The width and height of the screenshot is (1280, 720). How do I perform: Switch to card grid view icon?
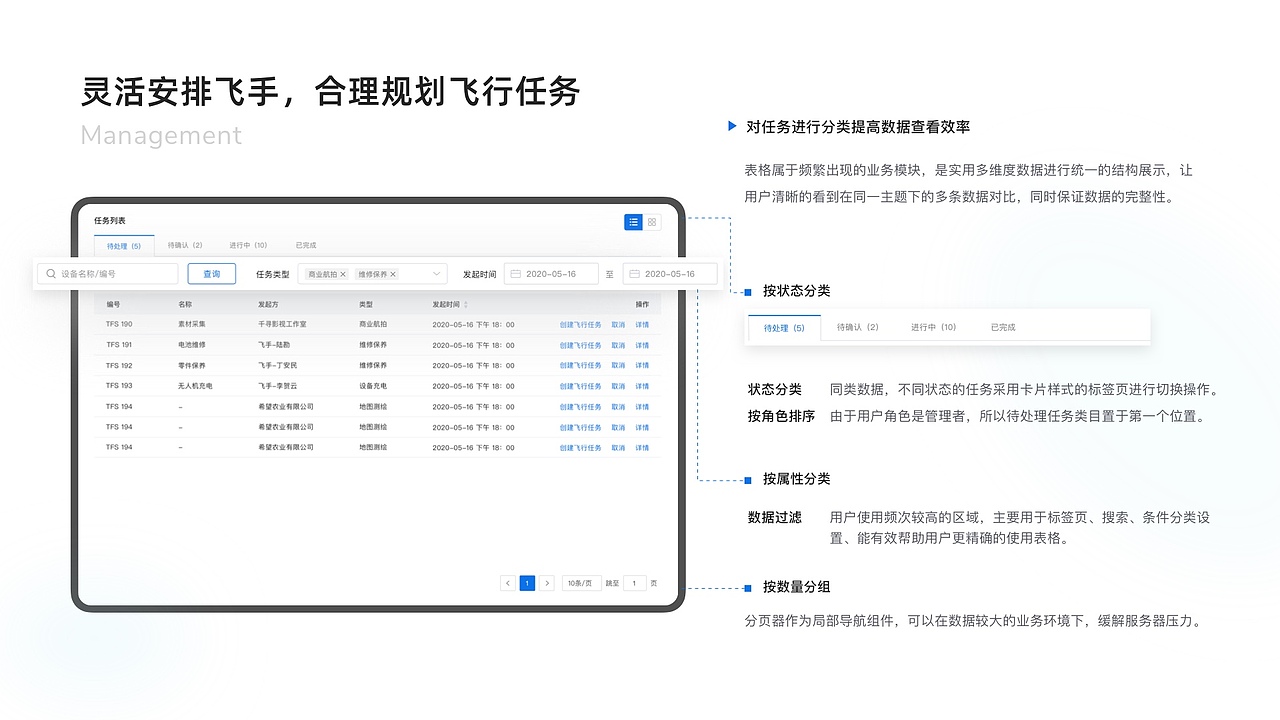coord(651,222)
